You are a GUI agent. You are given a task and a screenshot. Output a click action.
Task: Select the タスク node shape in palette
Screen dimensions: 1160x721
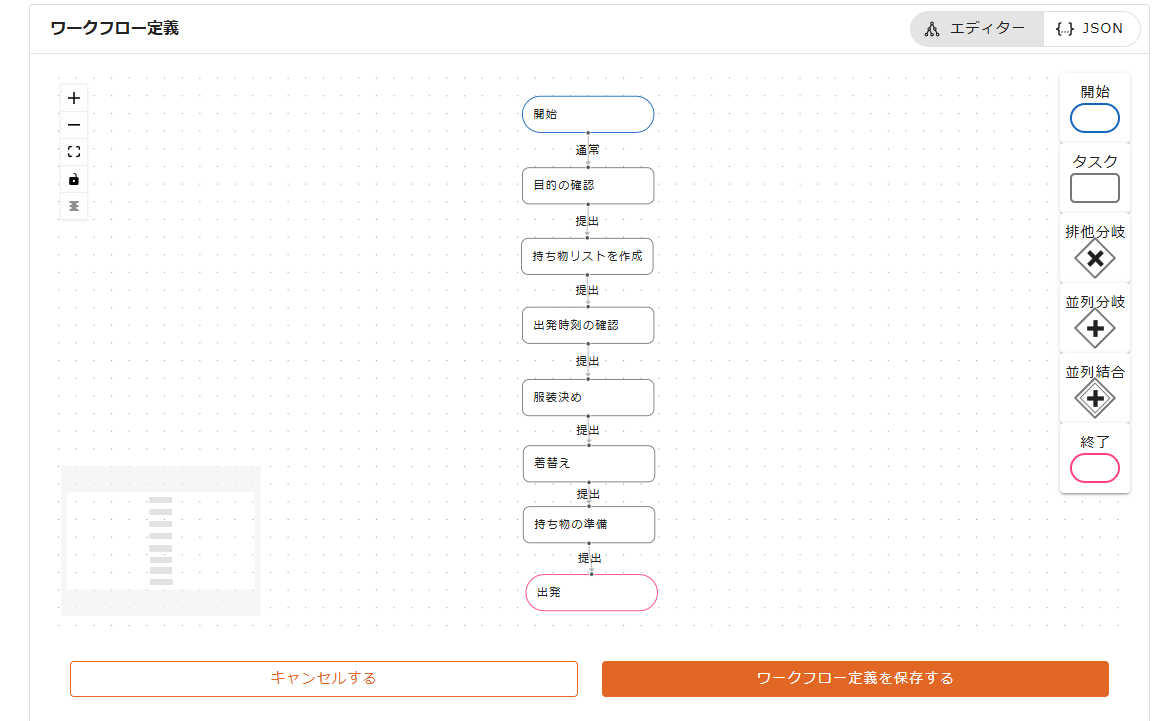[1094, 188]
